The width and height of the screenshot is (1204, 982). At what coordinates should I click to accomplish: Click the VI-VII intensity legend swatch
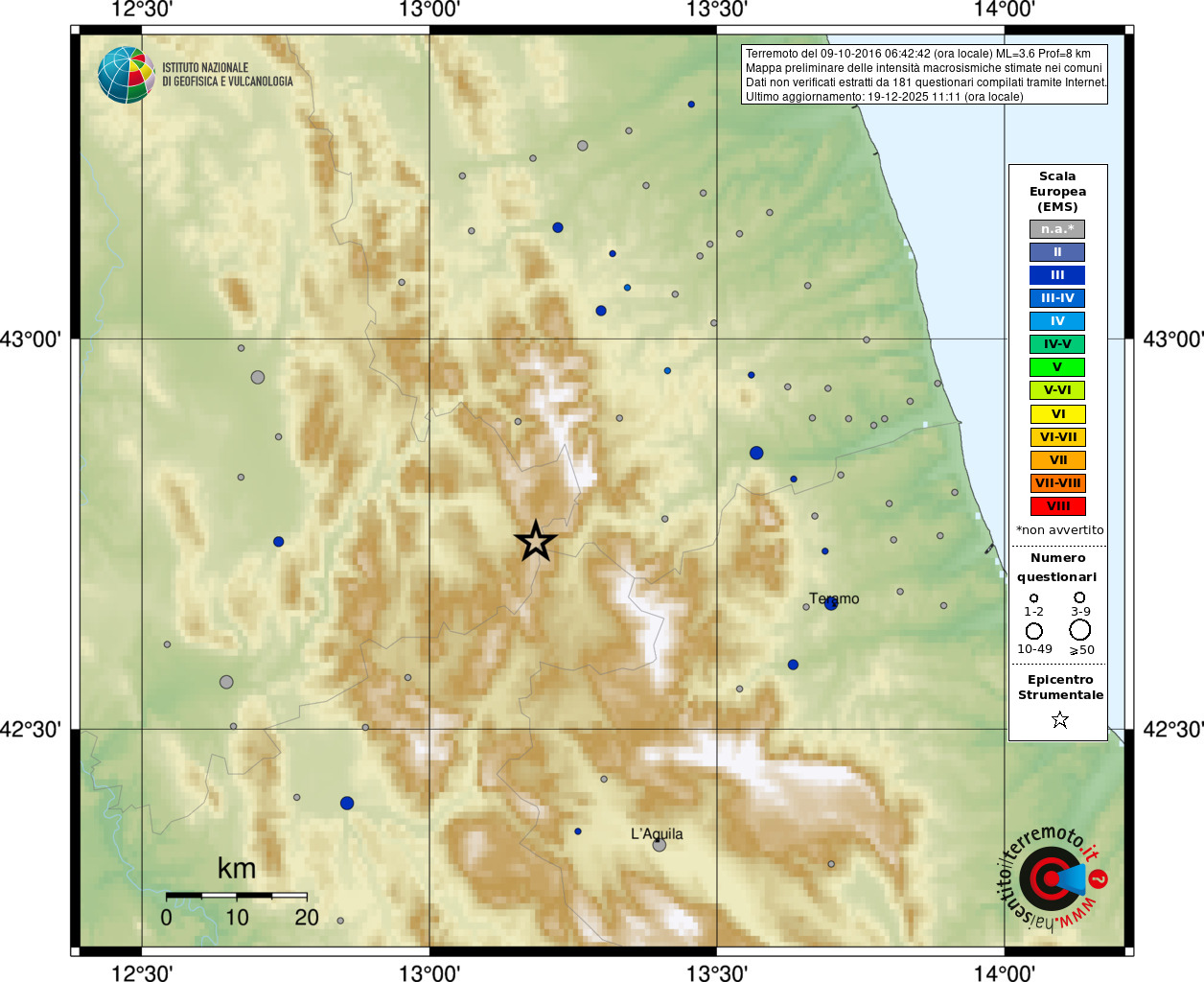click(x=1057, y=437)
